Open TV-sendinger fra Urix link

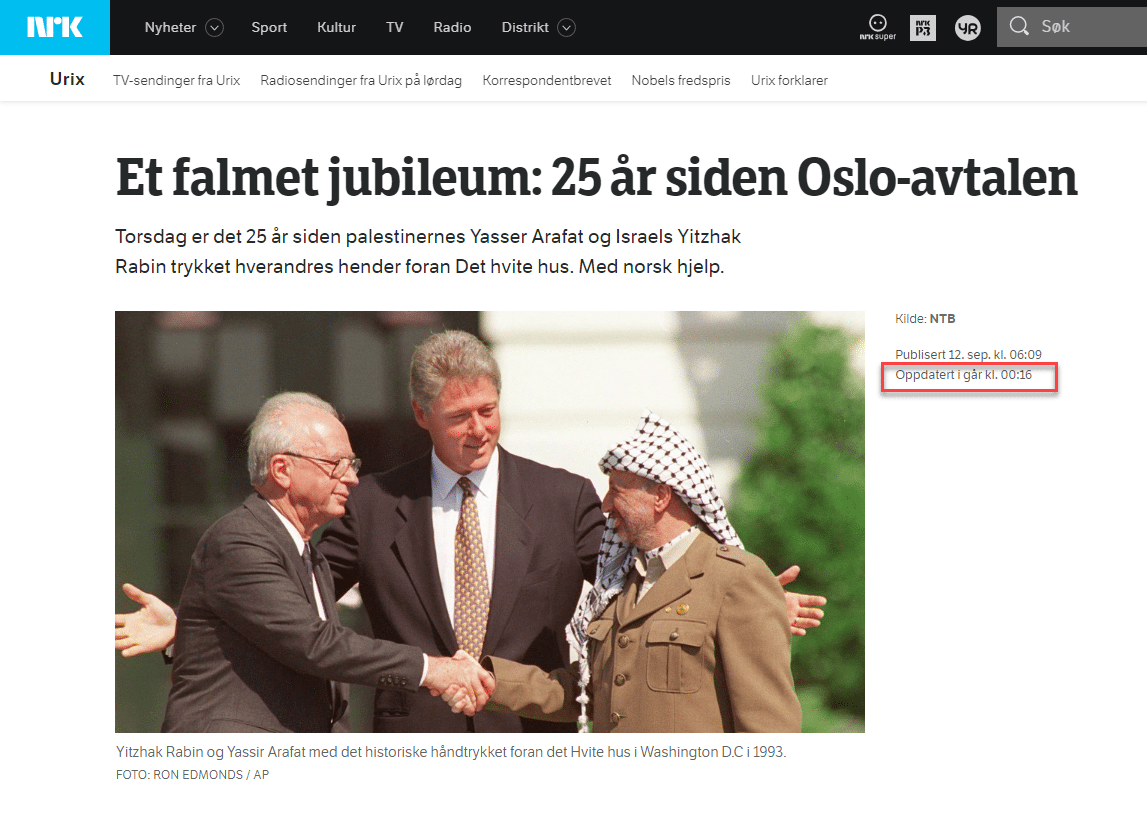click(x=176, y=80)
